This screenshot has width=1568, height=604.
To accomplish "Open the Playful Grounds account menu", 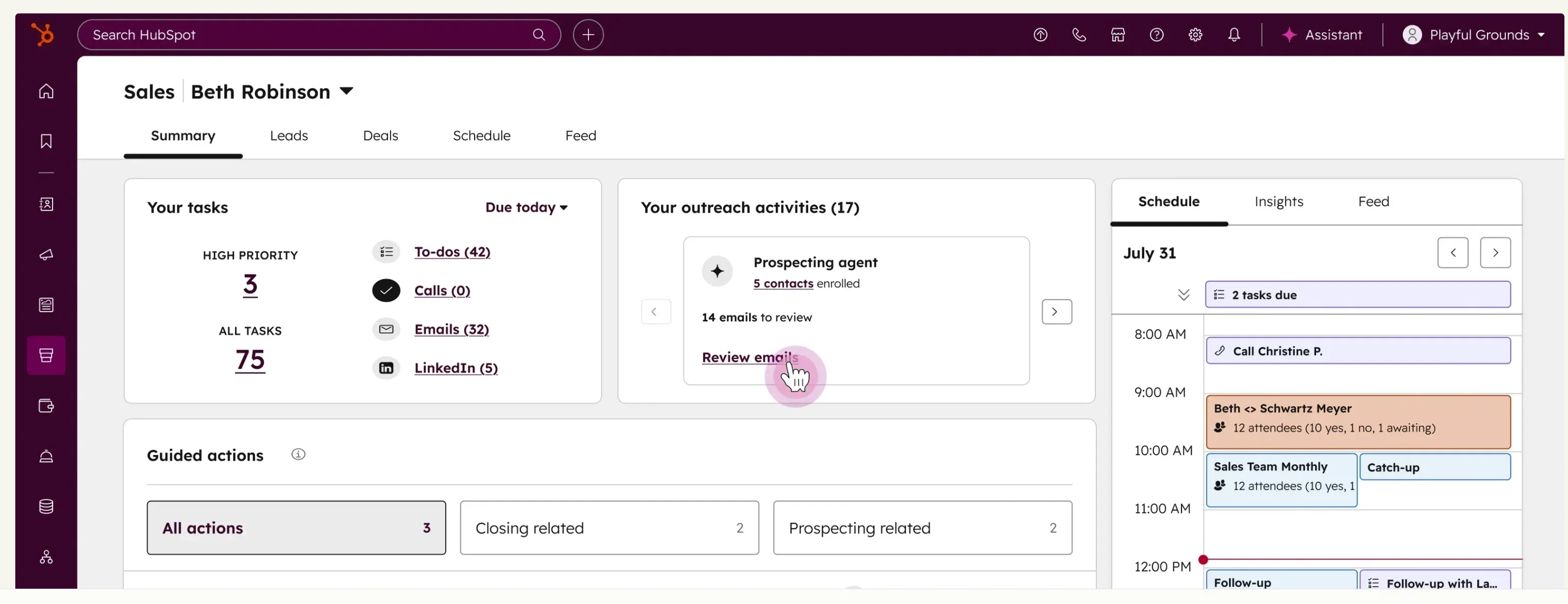I will coord(1474,35).
